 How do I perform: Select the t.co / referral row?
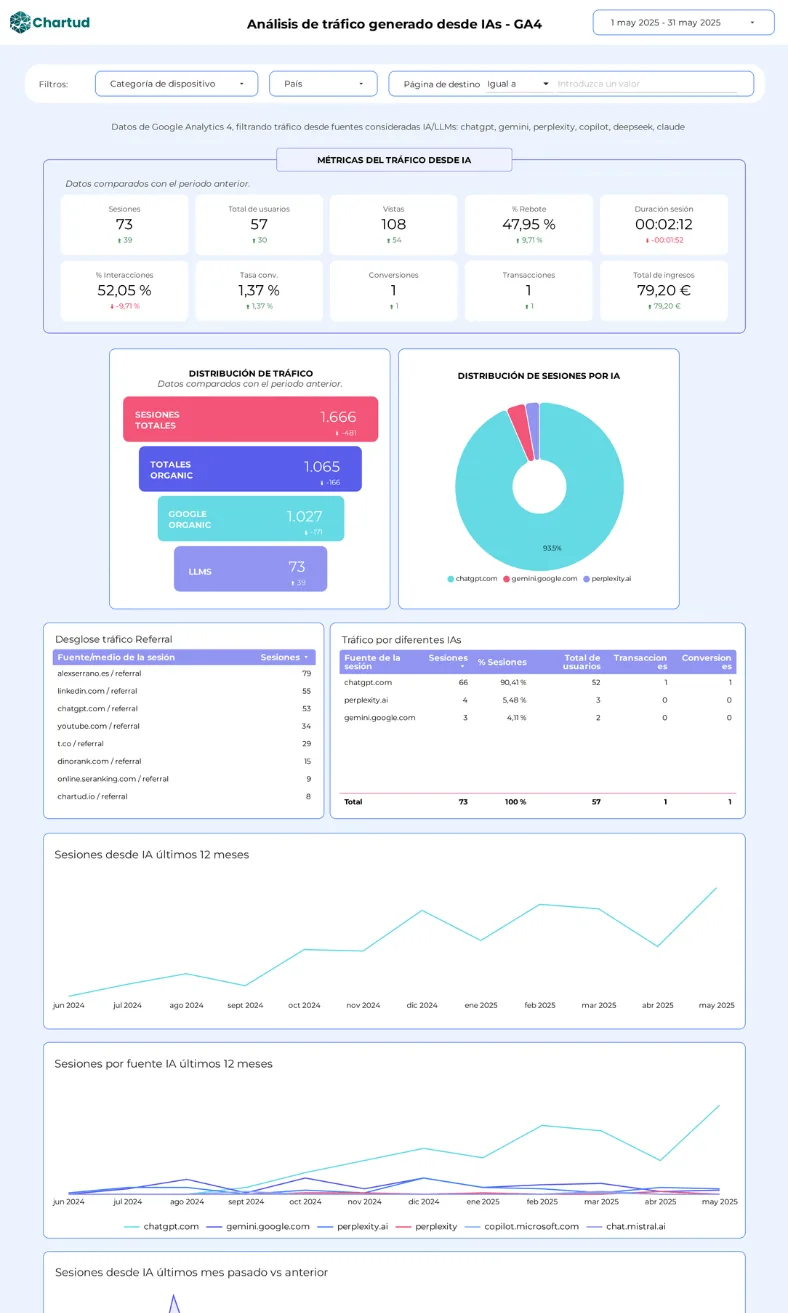point(184,744)
